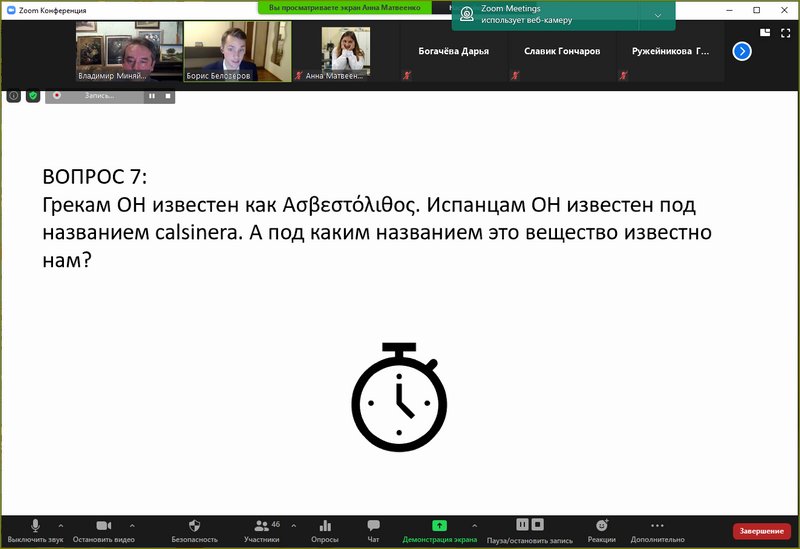Maximize the Zoom window
800x549 pixels.
coord(757,10)
